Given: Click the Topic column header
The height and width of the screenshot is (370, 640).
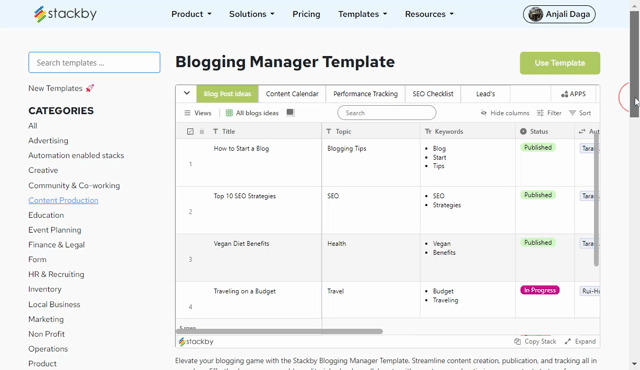Looking at the screenshot, I should [x=371, y=131].
